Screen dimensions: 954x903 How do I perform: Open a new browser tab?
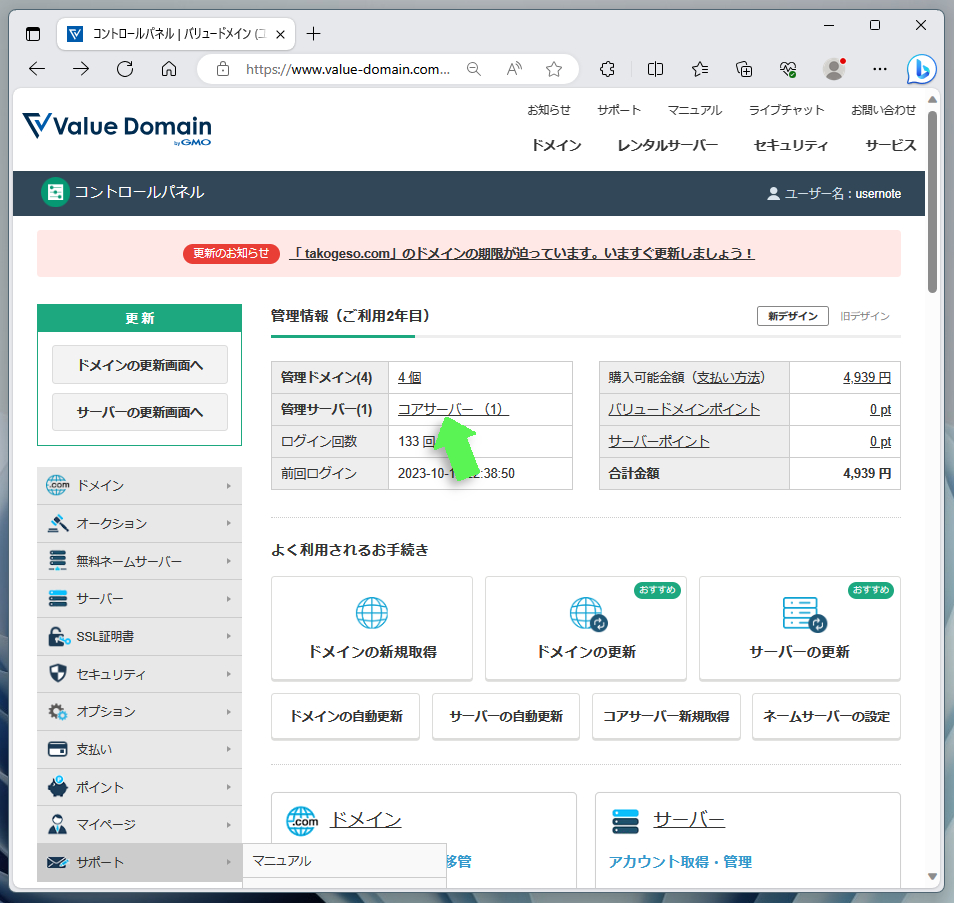pyautogui.click(x=313, y=33)
